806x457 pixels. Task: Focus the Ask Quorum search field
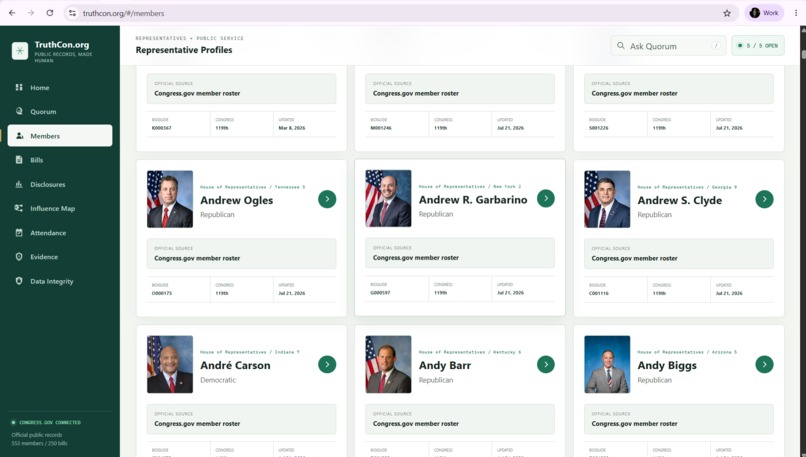click(x=668, y=46)
